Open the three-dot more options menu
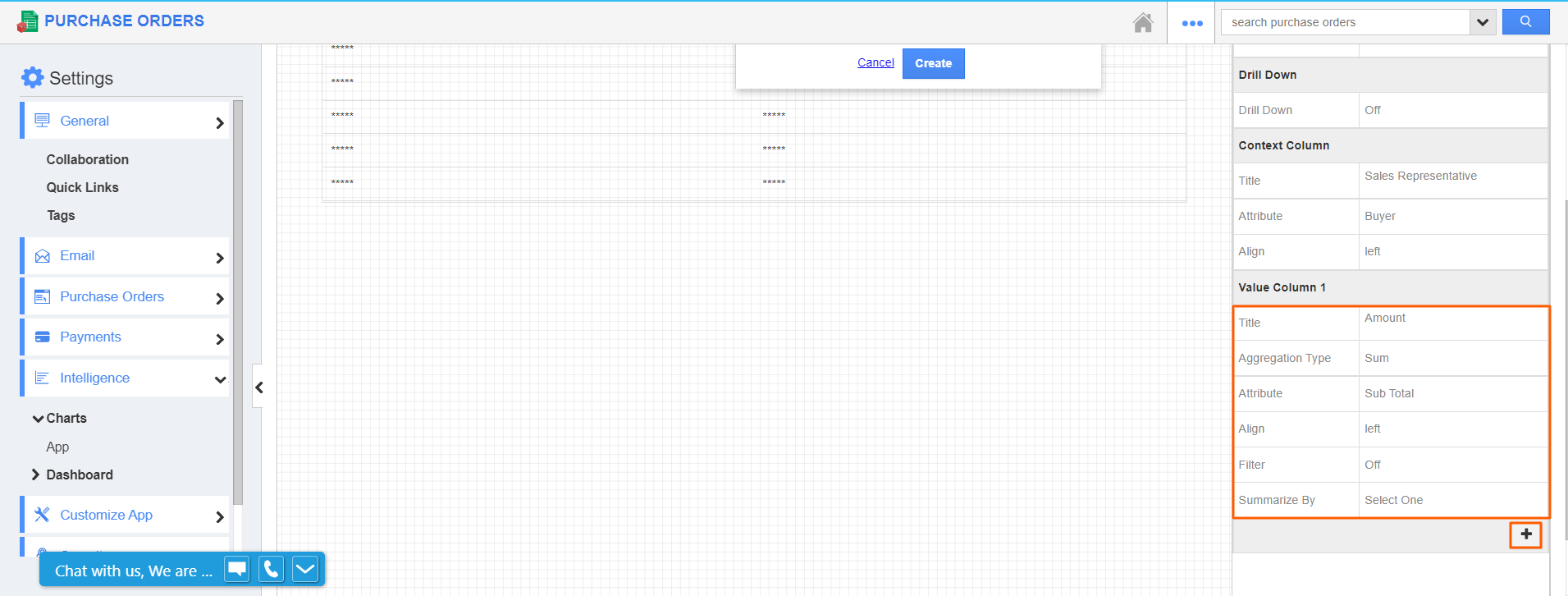The width and height of the screenshot is (1568, 596). click(x=1192, y=23)
